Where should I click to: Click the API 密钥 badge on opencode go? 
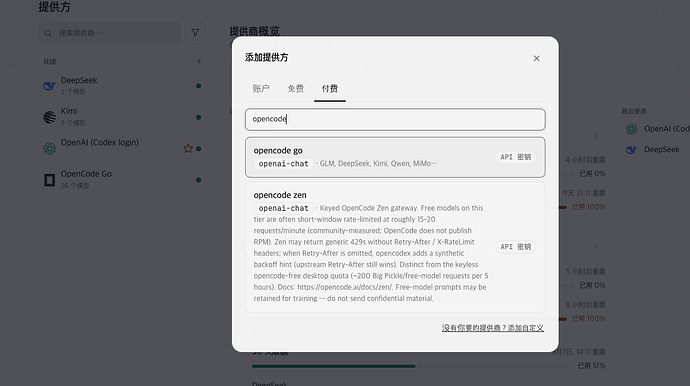516,157
